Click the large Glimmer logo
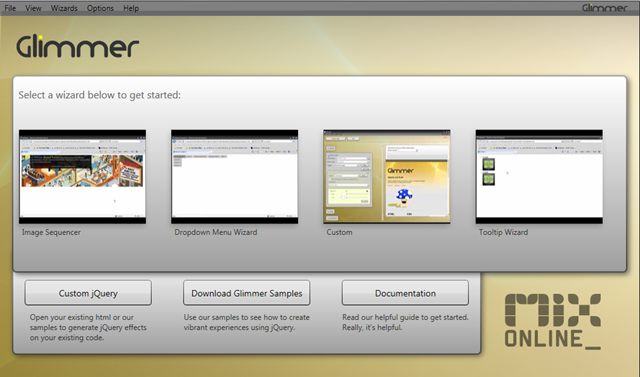 coord(78,46)
